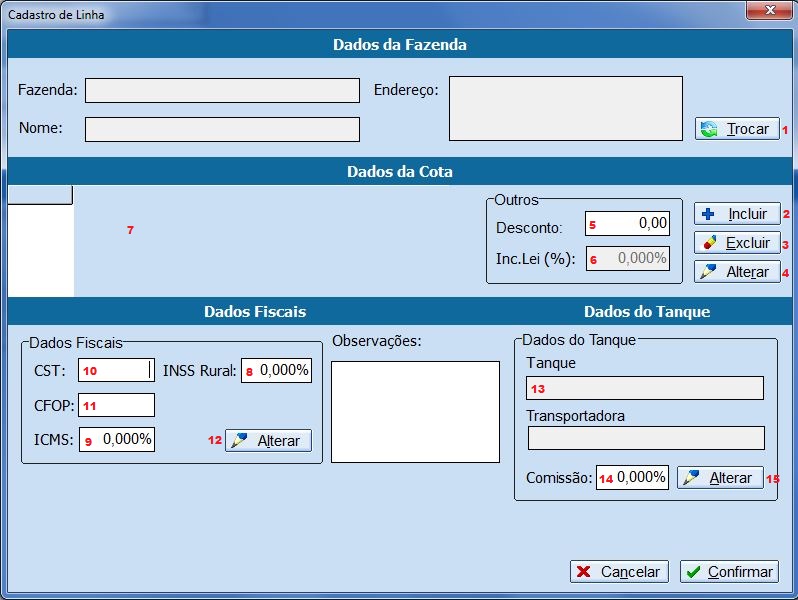
Task: Click Alterar in the Dados da Cota section
Action: point(737,271)
